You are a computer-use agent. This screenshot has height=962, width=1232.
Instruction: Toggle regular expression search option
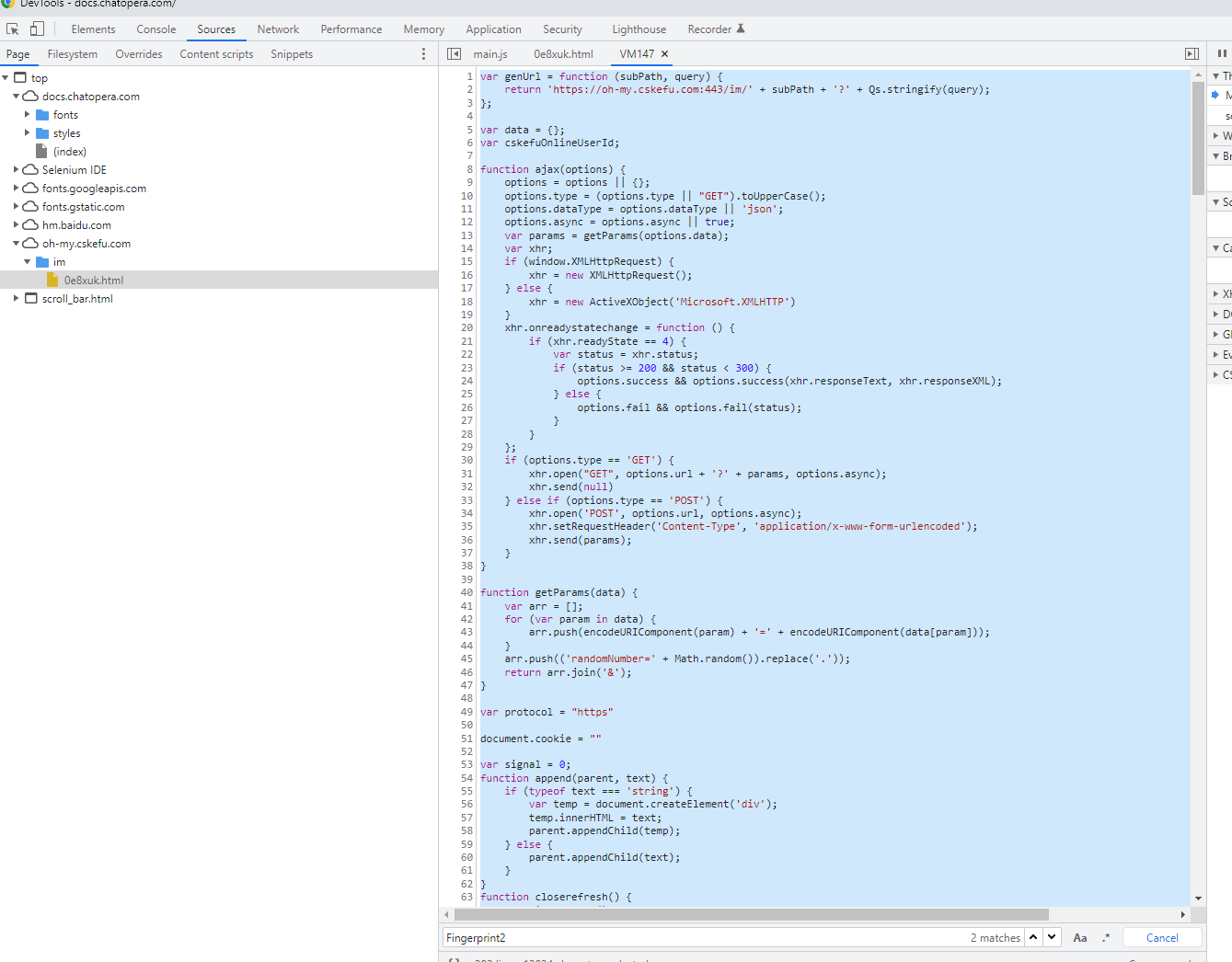pos(1106,938)
